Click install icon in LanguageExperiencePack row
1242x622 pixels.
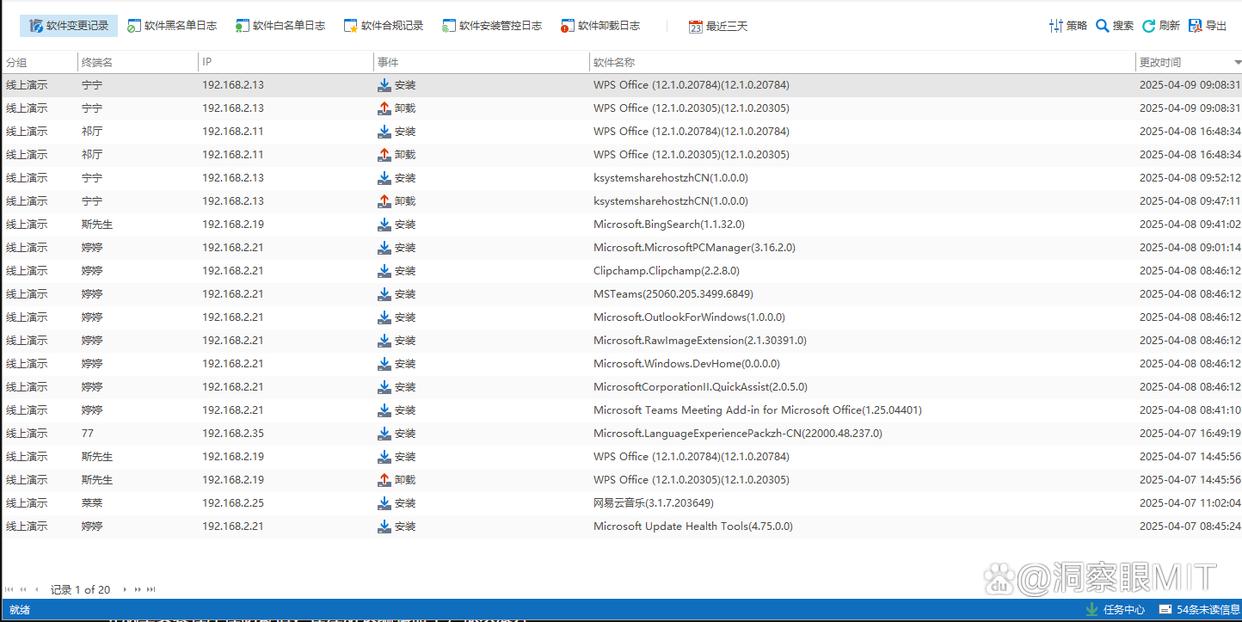coord(384,433)
